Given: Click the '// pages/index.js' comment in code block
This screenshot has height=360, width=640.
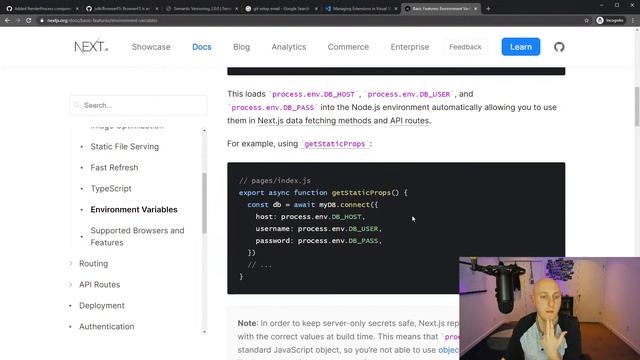Looking at the screenshot, I should pyautogui.click(x=275, y=180).
